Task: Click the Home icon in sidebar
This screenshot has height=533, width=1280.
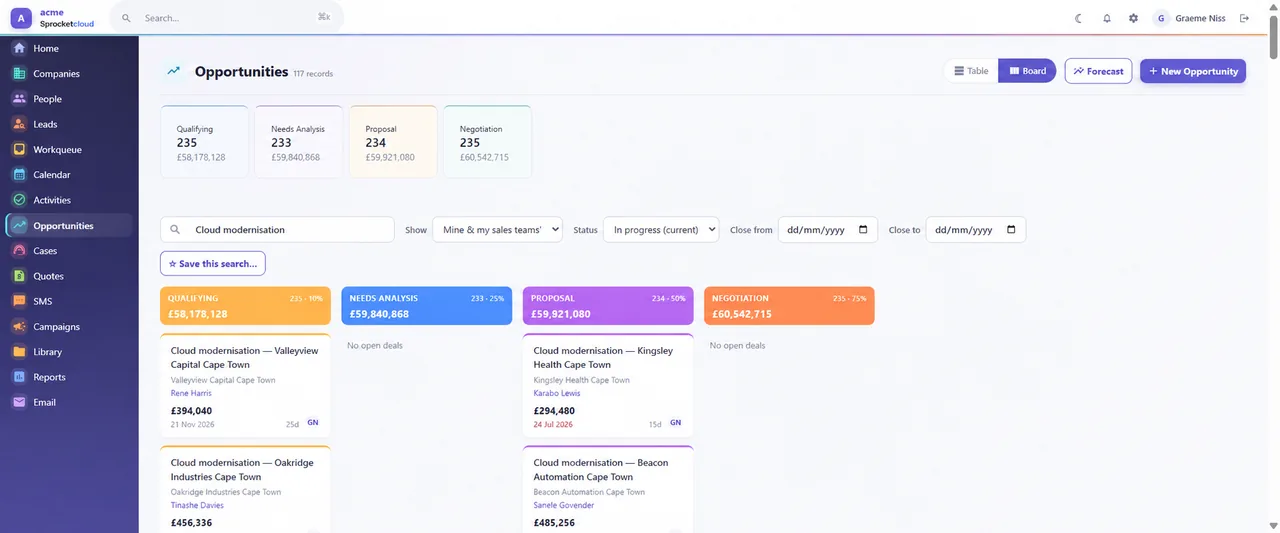Action: pos(19,48)
